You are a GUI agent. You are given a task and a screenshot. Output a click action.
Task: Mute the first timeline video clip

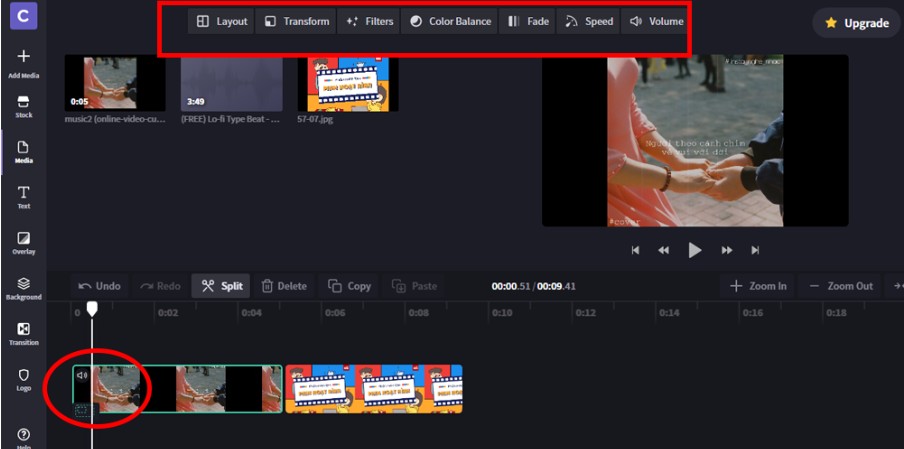[82, 375]
